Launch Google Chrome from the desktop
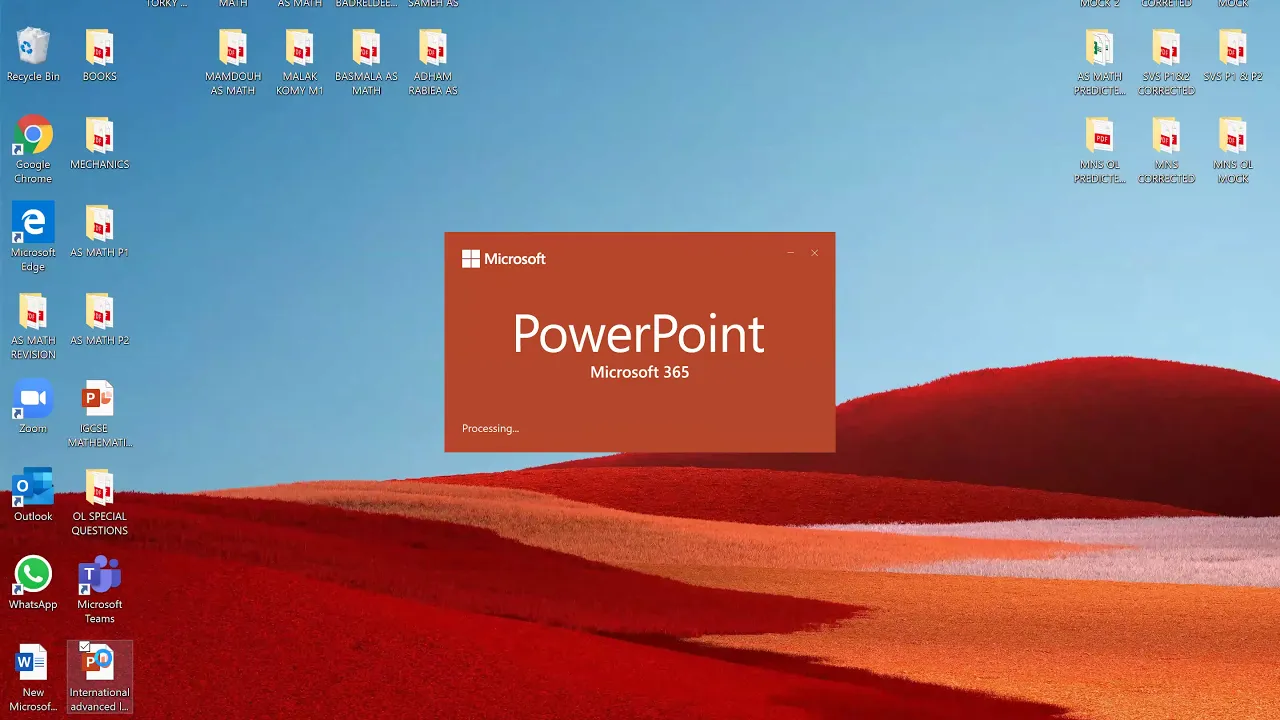The image size is (1280, 720). (x=33, y=151)
